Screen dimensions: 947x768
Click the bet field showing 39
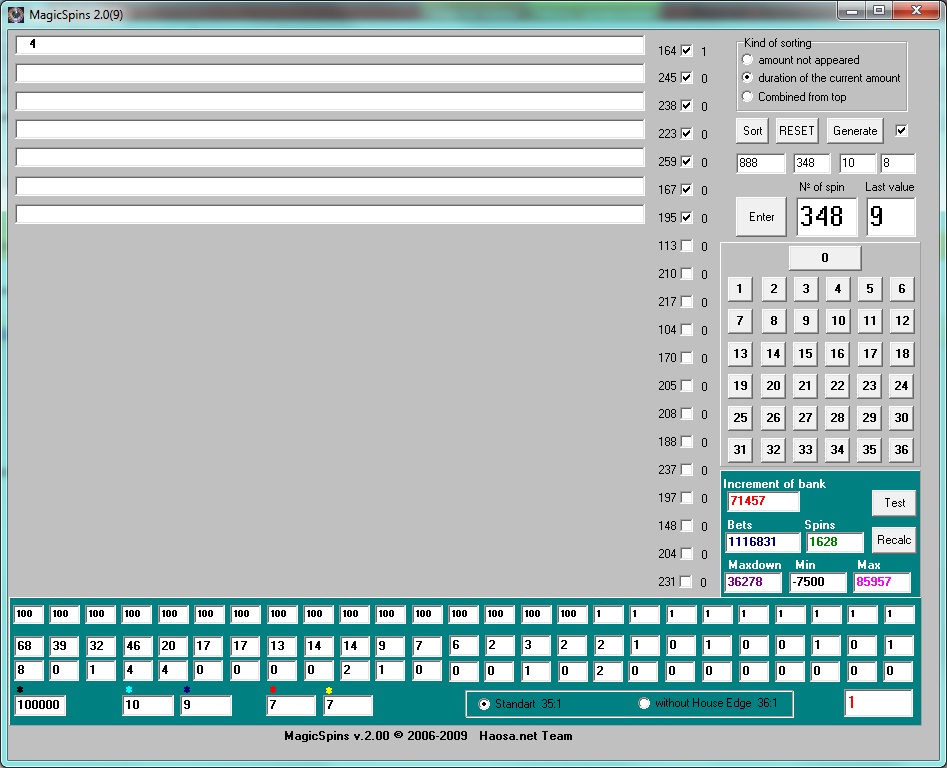coord(64,645)
